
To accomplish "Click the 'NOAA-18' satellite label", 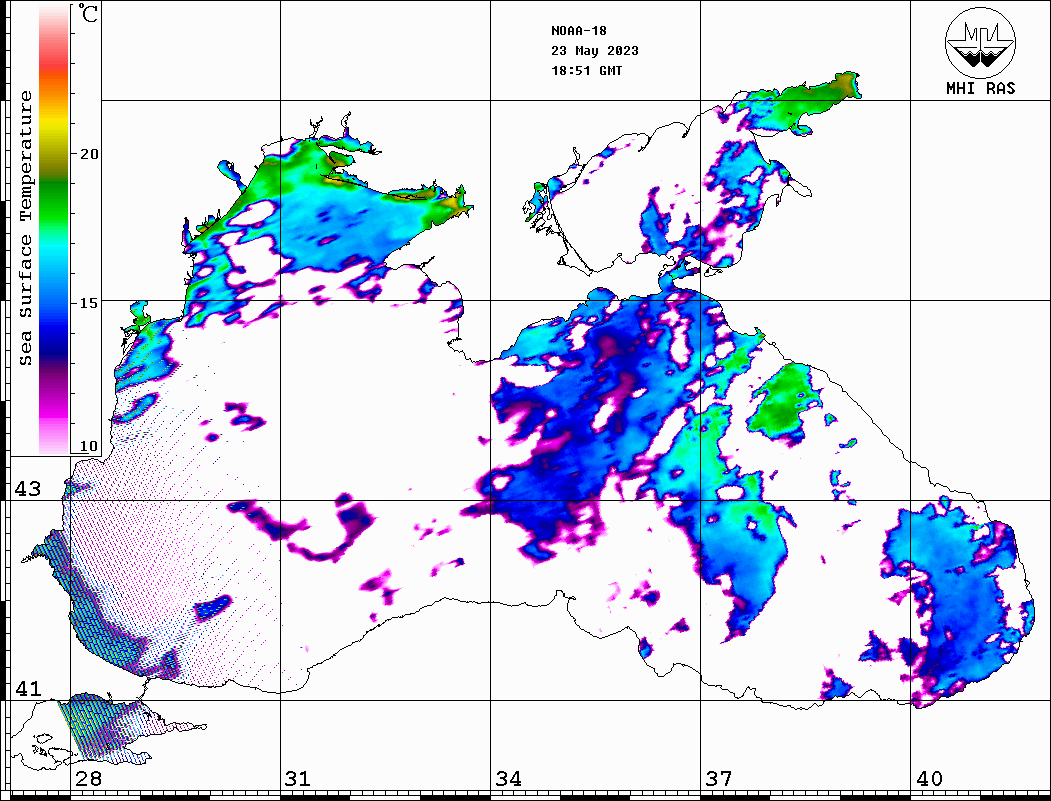I will pos(579,31).
